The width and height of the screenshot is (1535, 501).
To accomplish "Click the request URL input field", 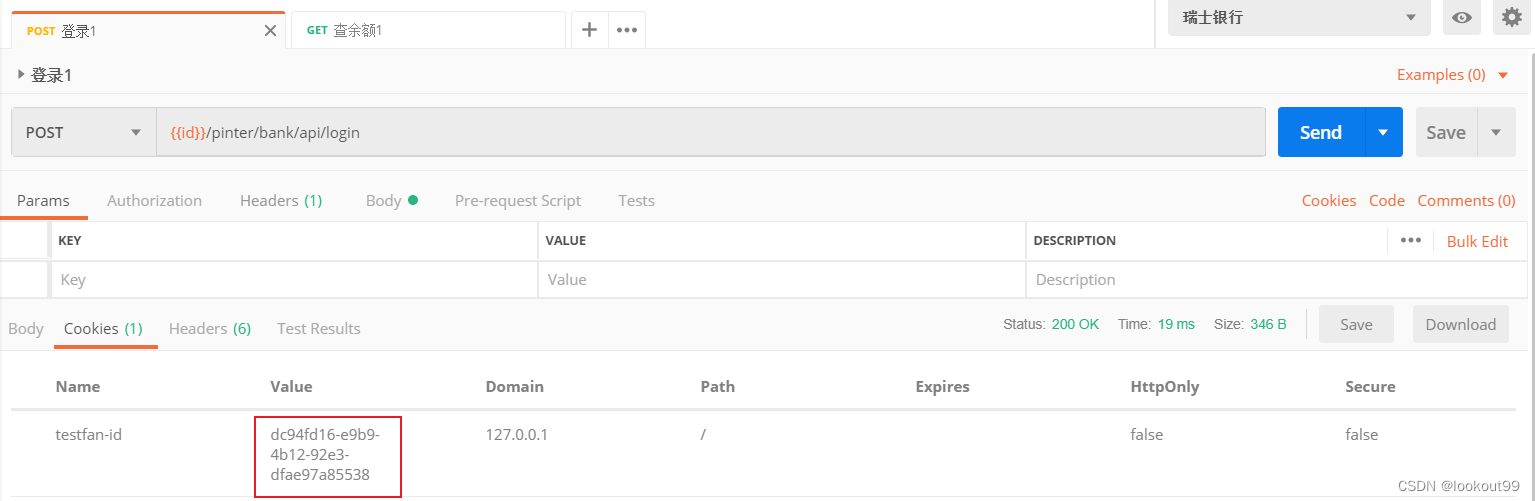I will pos(710,133).
